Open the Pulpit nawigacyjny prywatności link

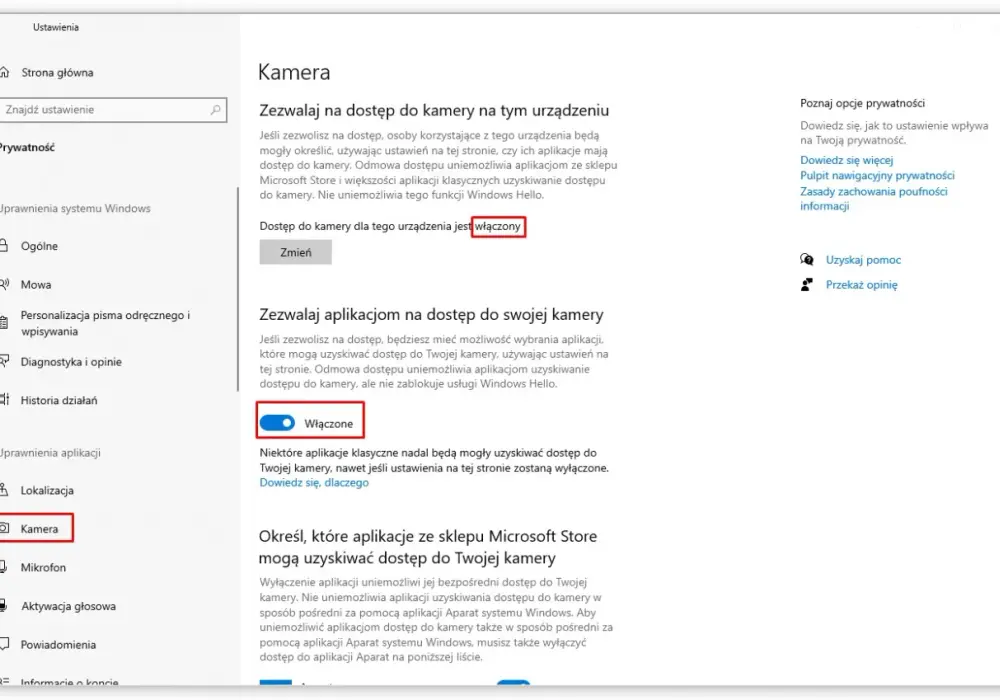click(877, 175)
